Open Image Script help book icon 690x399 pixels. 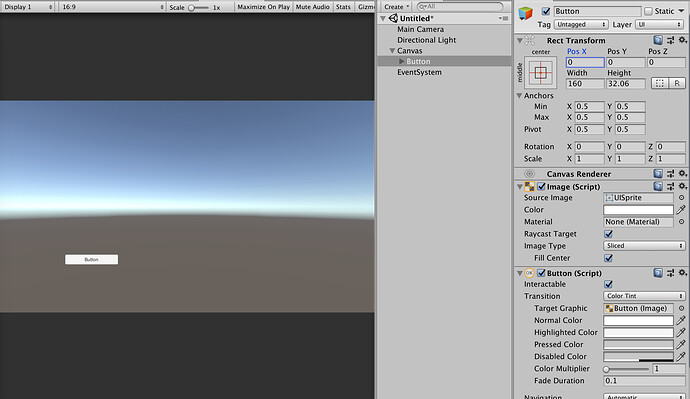click(658, 187)
